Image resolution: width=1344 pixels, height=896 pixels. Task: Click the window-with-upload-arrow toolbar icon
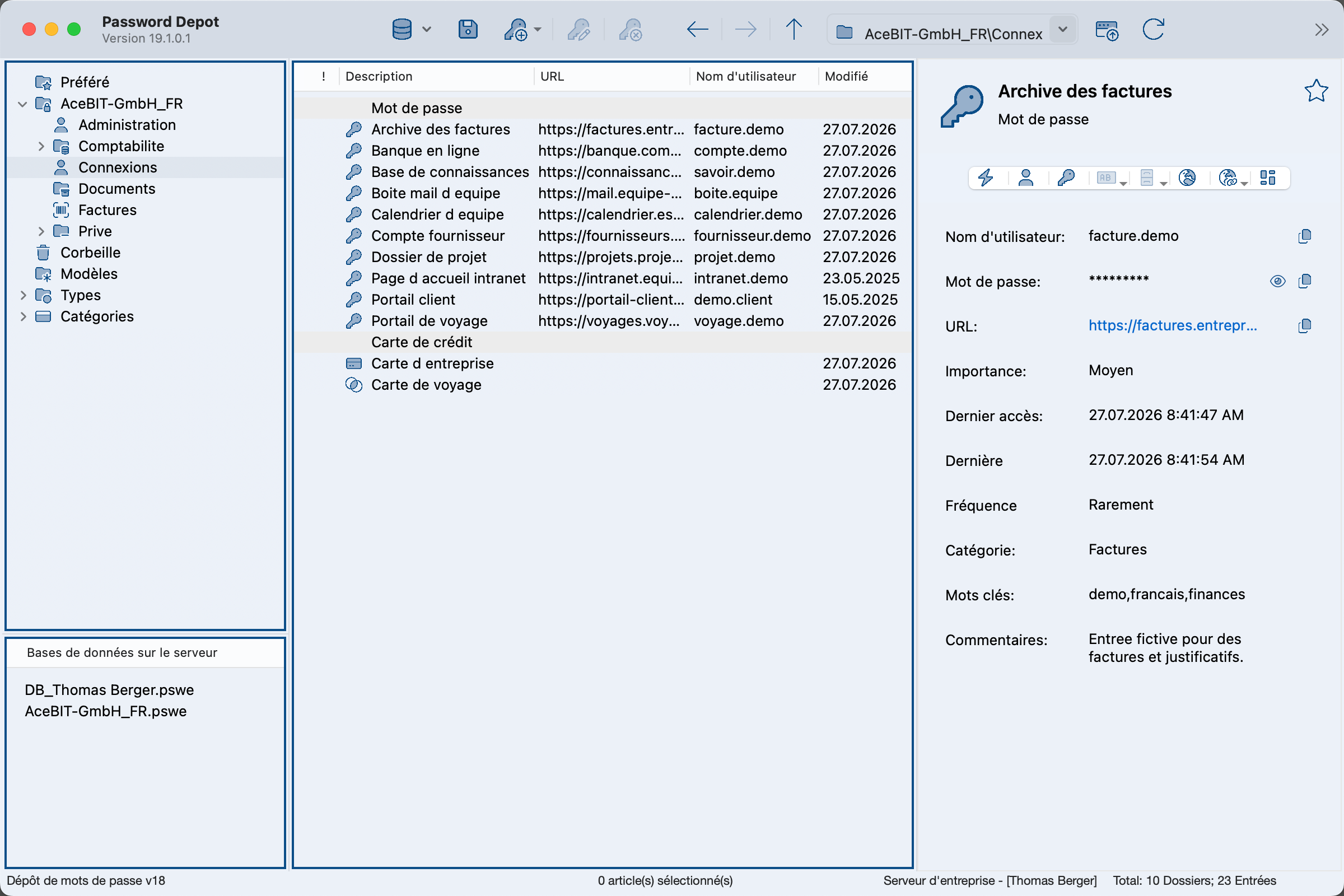(1107, 30)
